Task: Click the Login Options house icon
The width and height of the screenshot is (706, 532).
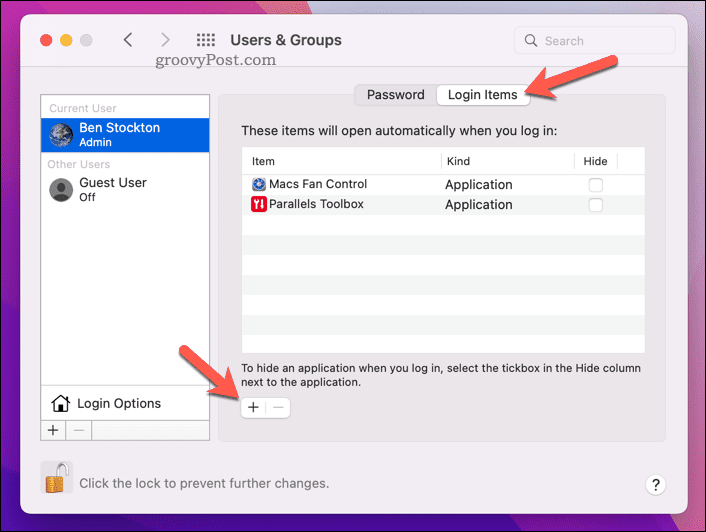Action: click(60, 404)
